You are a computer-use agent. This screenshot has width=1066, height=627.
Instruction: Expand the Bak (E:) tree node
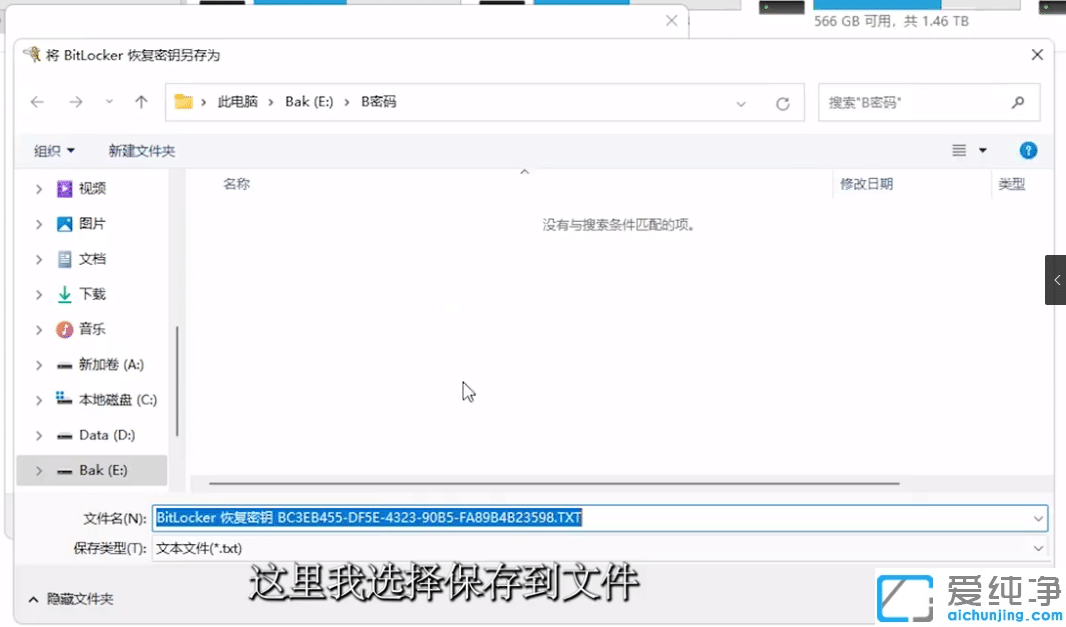pyautogui.click(x=39, y=471)
